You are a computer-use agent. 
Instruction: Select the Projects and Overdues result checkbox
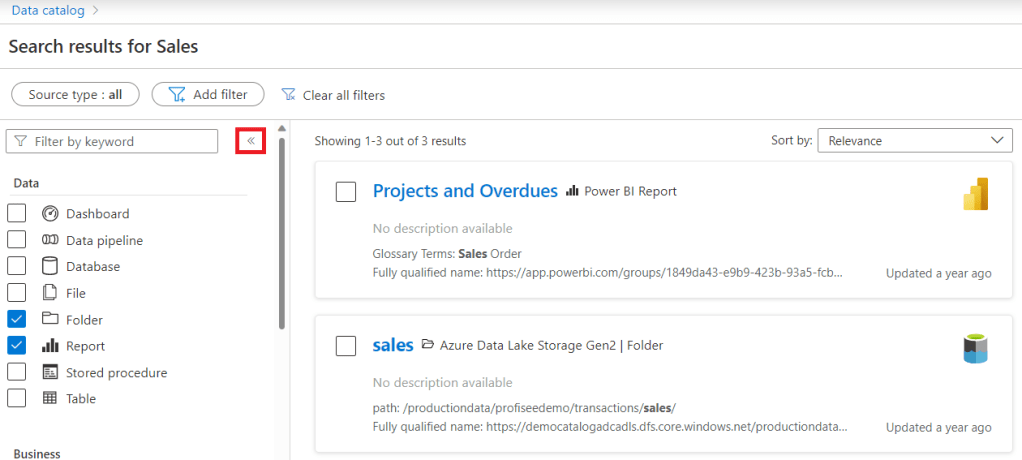coord(346,192)
